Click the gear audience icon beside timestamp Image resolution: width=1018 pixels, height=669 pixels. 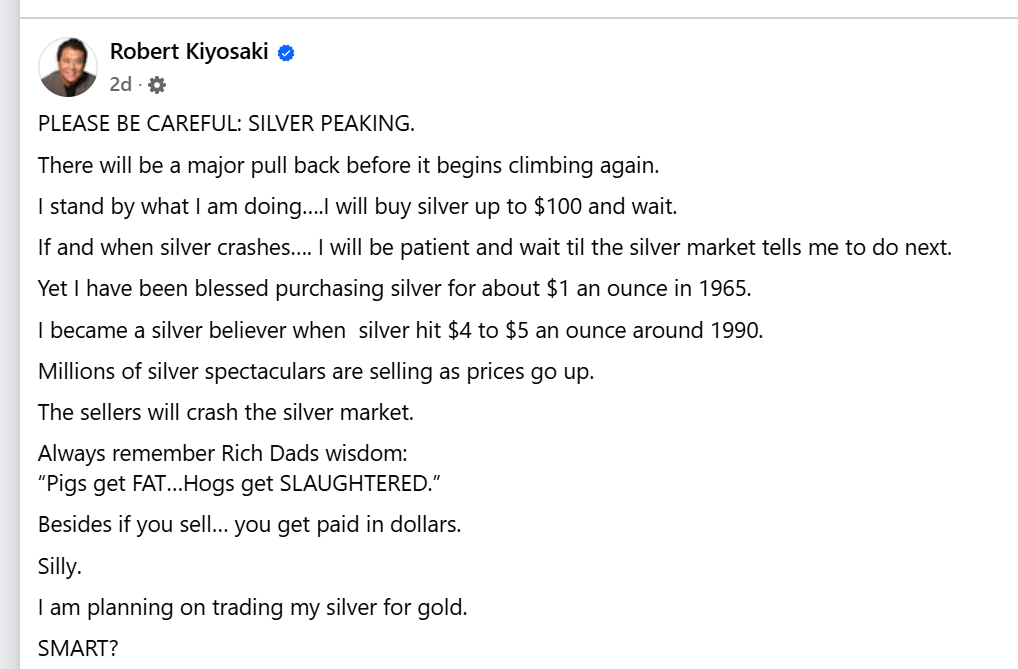click(156, 85)
